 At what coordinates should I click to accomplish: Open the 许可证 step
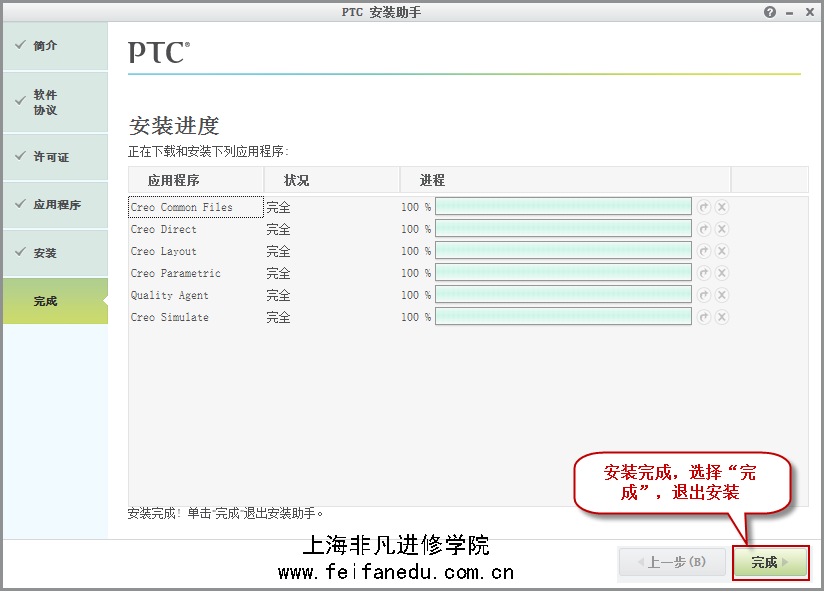tap(55, 157)
